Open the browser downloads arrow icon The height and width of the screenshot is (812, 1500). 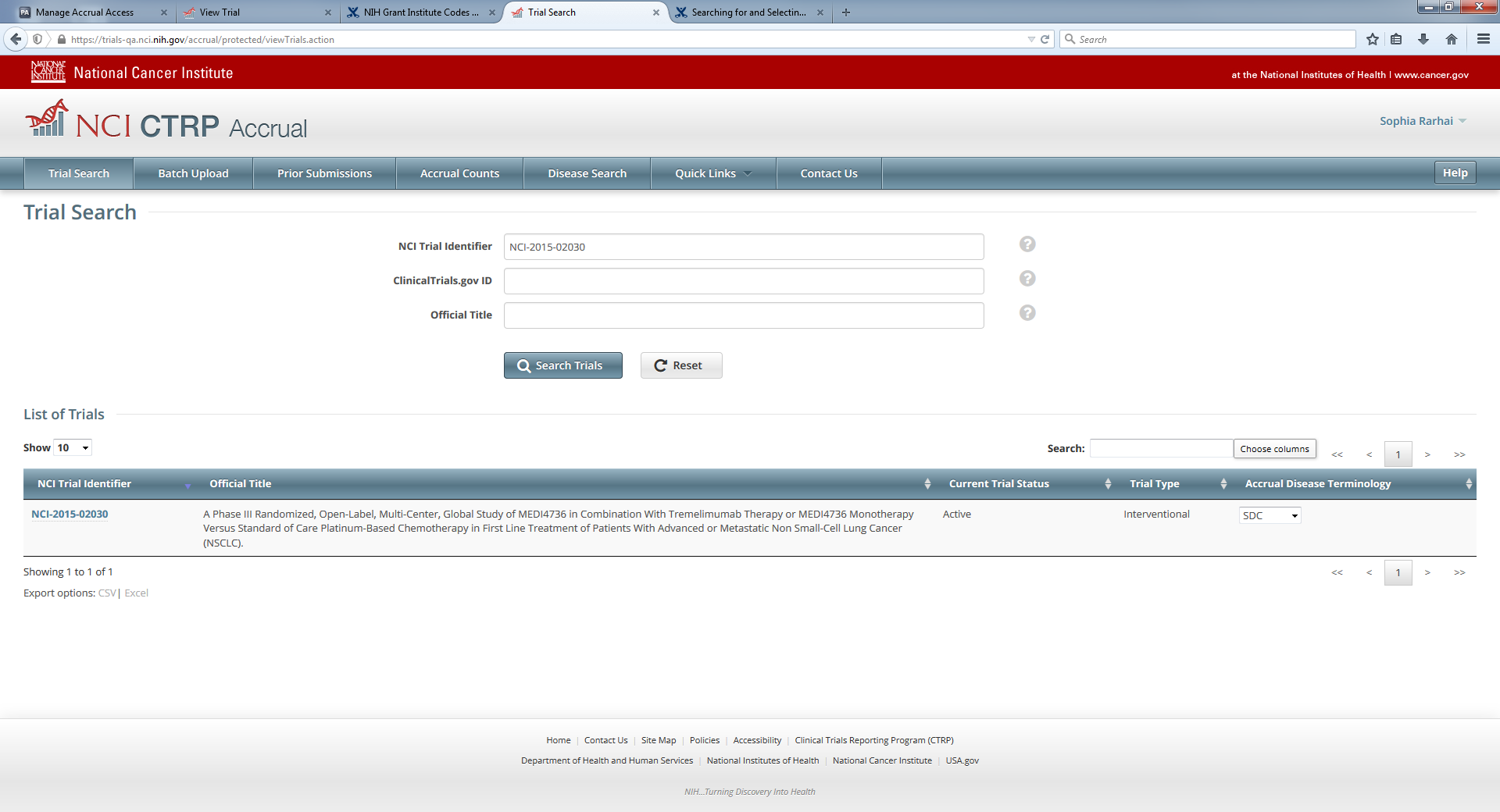point(1423,39)
